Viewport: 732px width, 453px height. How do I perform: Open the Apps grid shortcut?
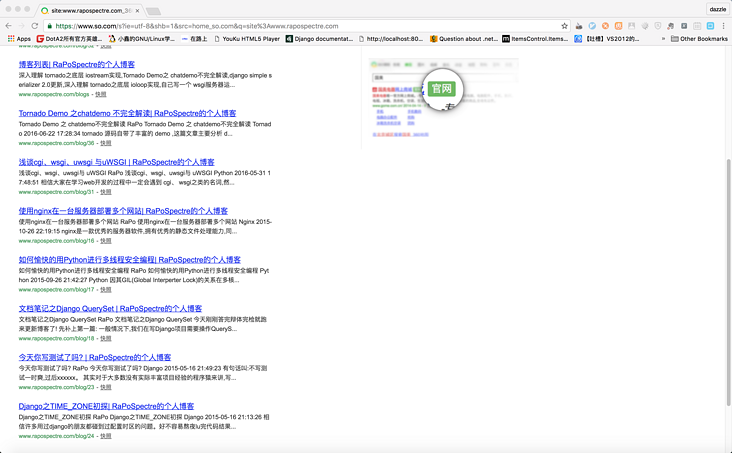(19, 39)
